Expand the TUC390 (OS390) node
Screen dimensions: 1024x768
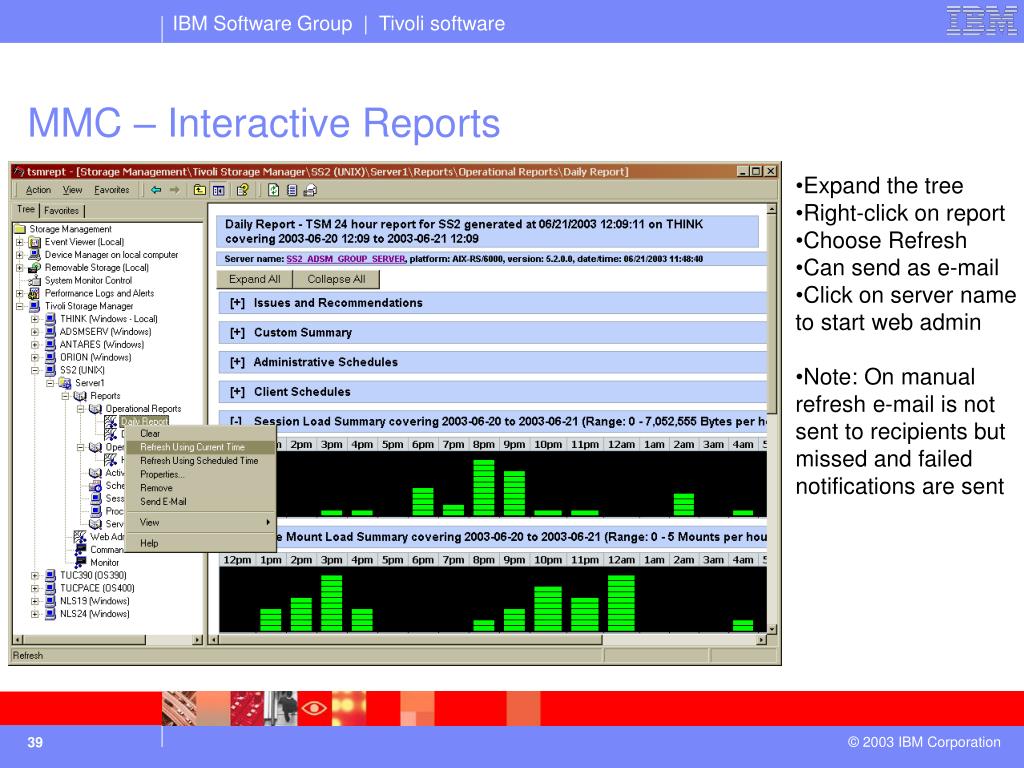[35, 575]
